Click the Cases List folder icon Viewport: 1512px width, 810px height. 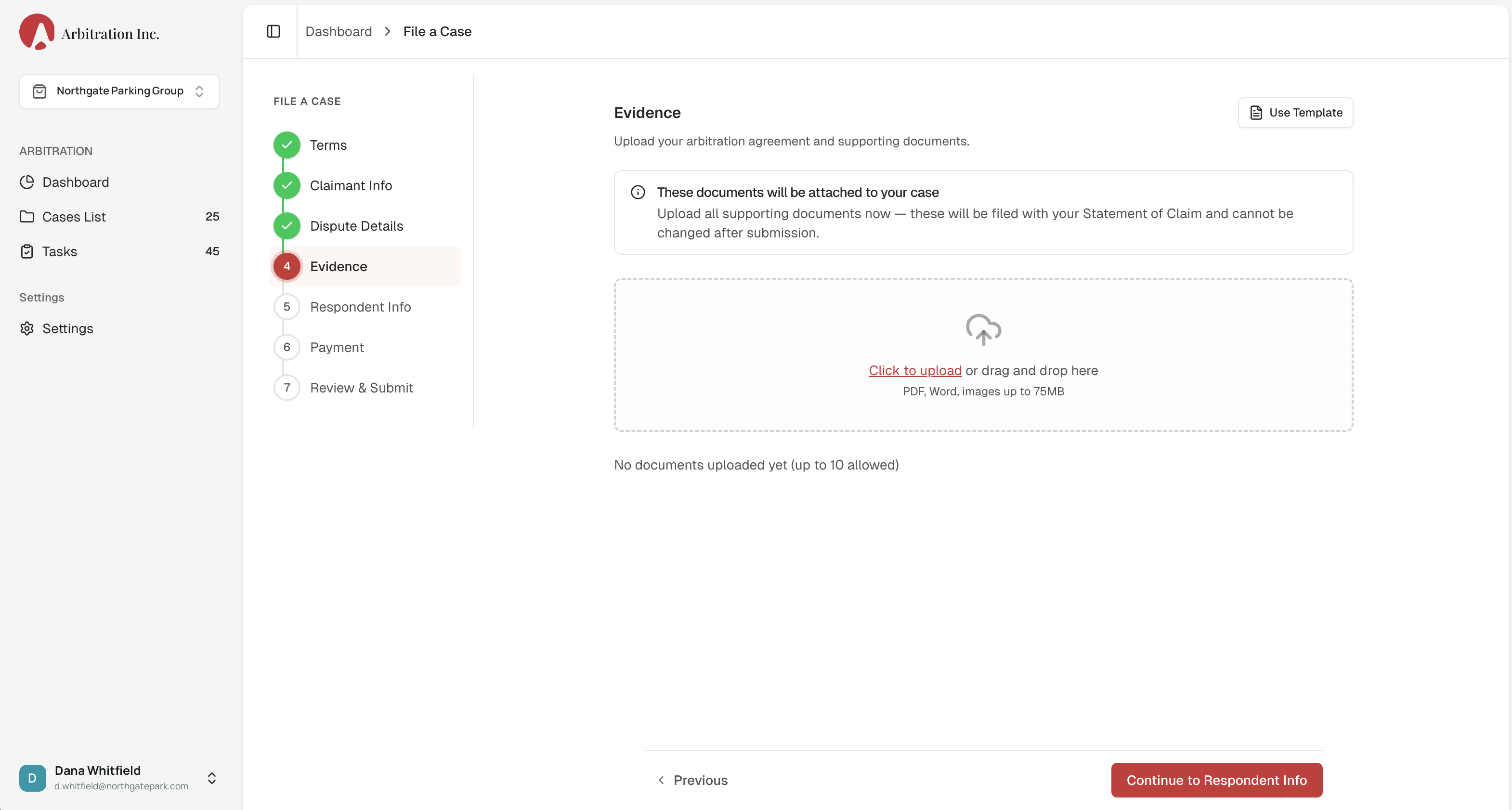[x=27, y=217]
